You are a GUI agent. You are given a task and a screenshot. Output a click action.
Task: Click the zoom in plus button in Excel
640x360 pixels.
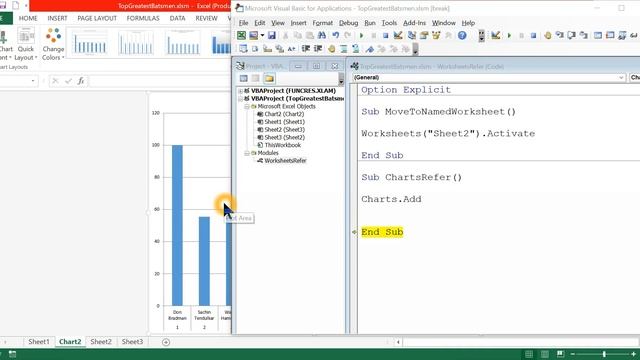[x=633, y=354]
